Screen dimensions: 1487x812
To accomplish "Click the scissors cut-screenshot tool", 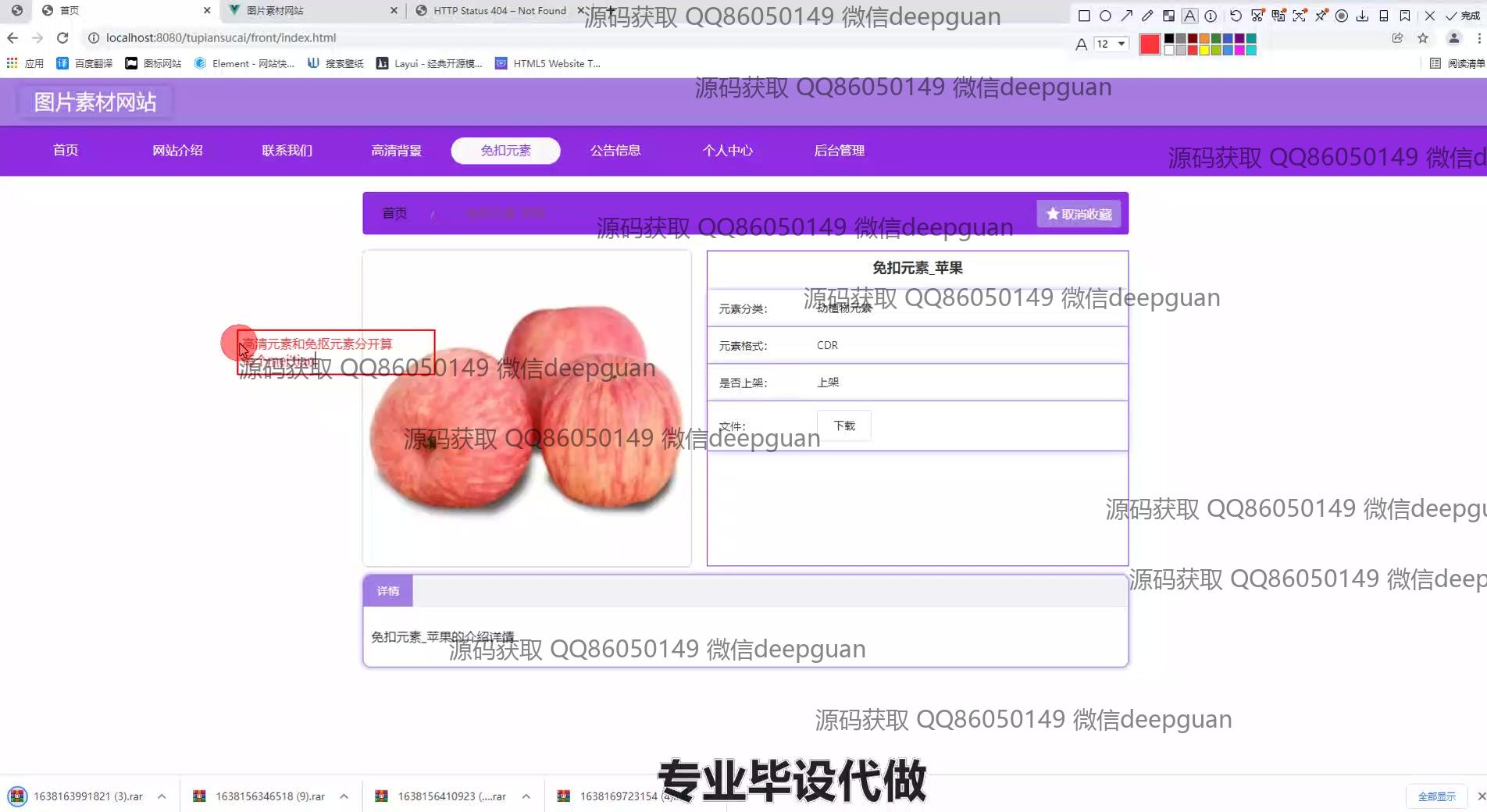I will pyautogui.click(x=1257, y=16).
